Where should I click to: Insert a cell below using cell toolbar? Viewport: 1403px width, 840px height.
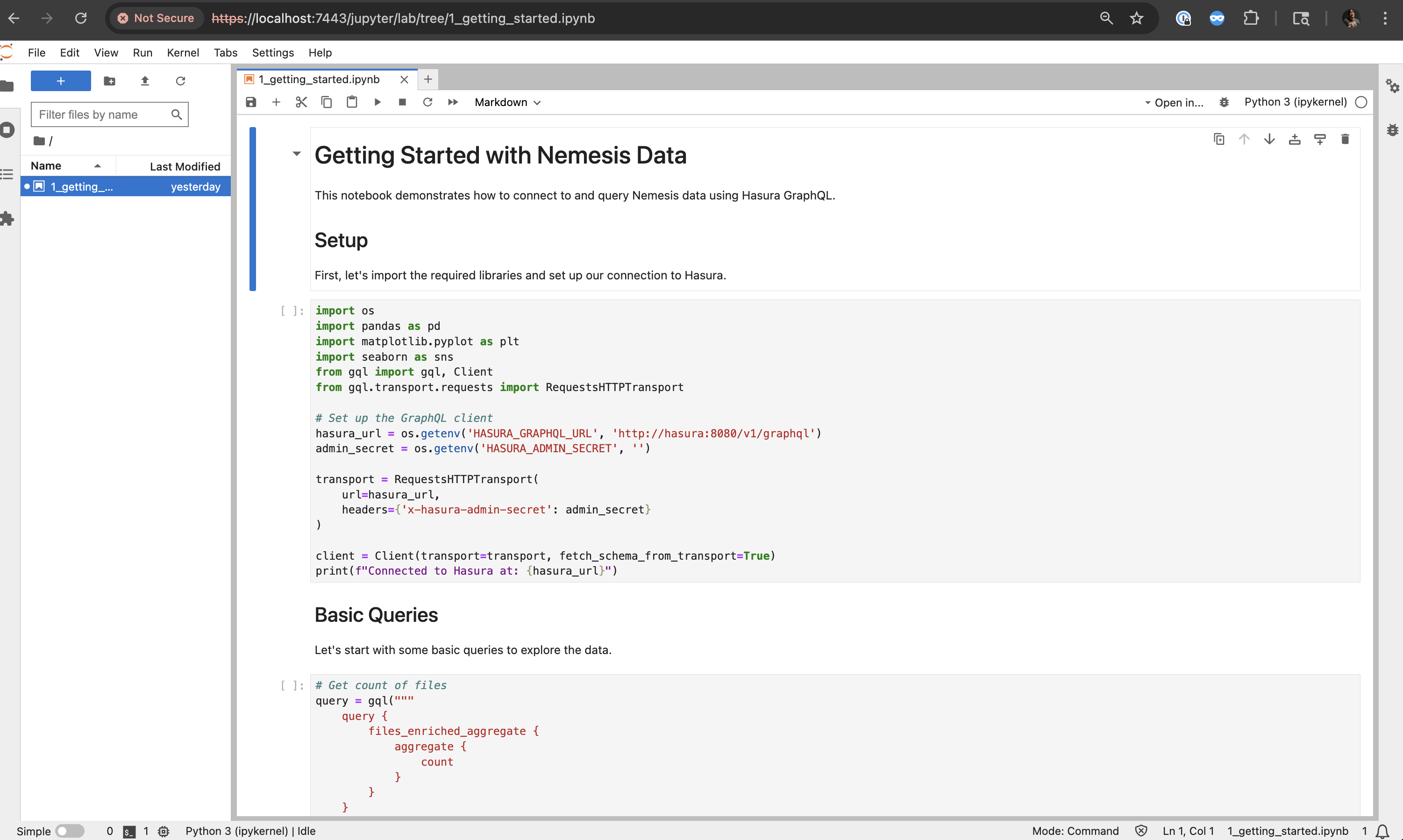[1320, 139]
